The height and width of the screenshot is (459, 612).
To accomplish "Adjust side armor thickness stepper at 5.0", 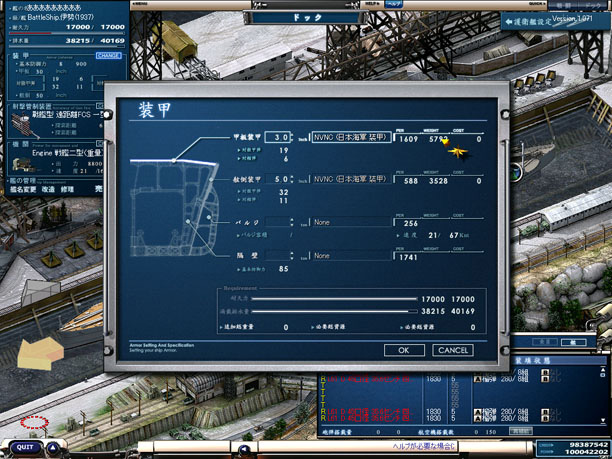I will pos(291,179).
